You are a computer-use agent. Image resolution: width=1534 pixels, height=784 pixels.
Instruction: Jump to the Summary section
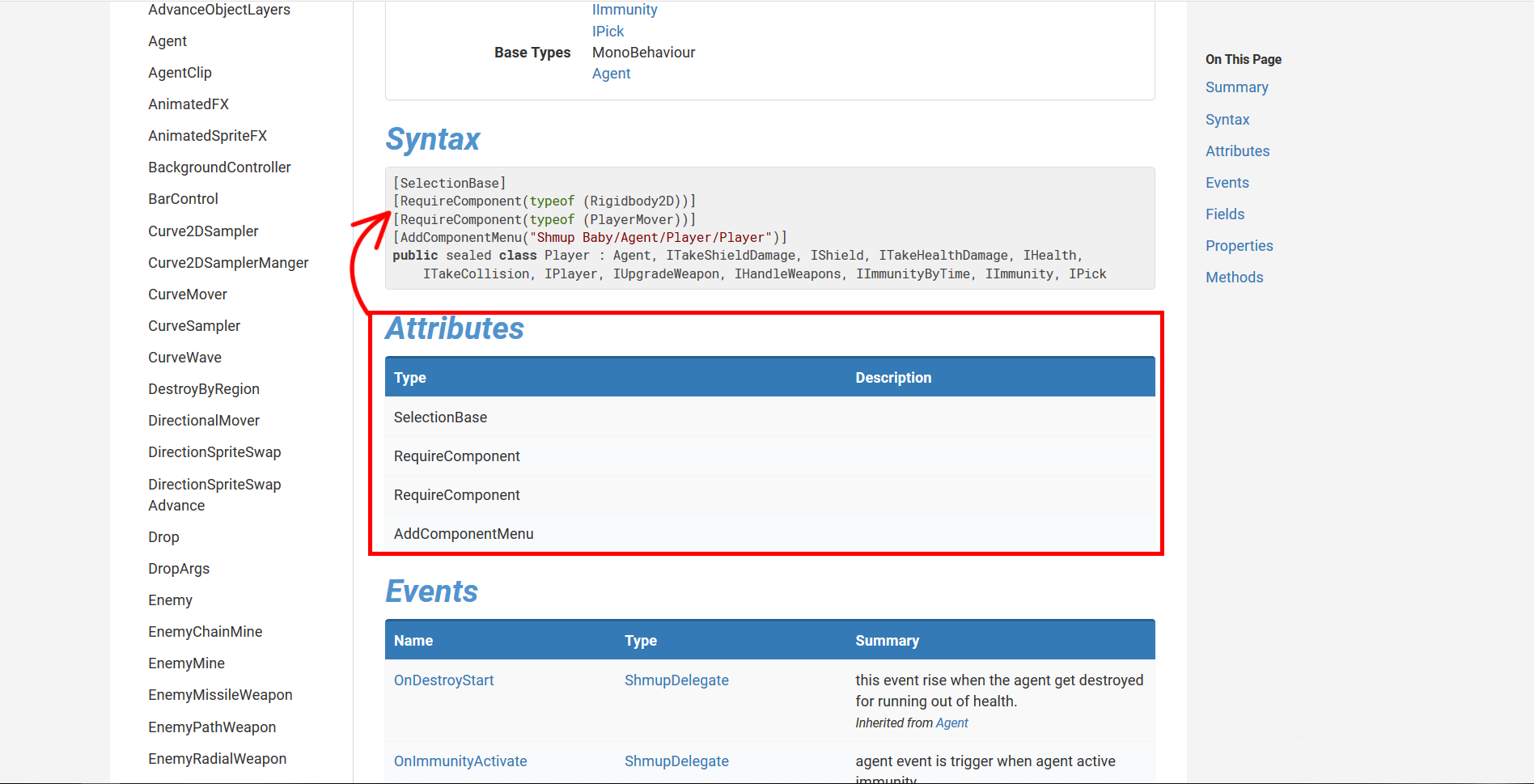[x=1236, y=87]
